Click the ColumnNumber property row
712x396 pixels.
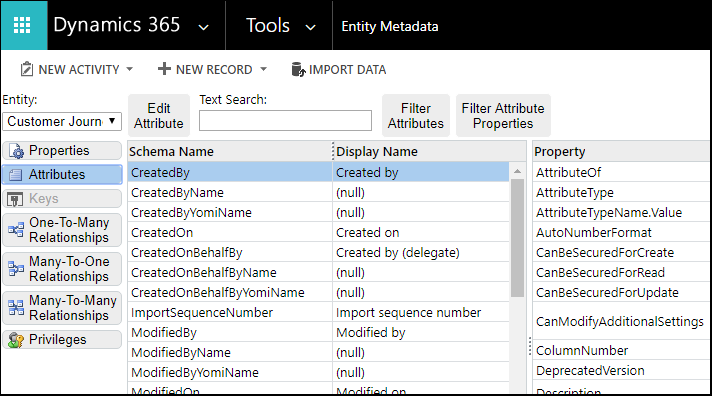(x=621, y=351)
